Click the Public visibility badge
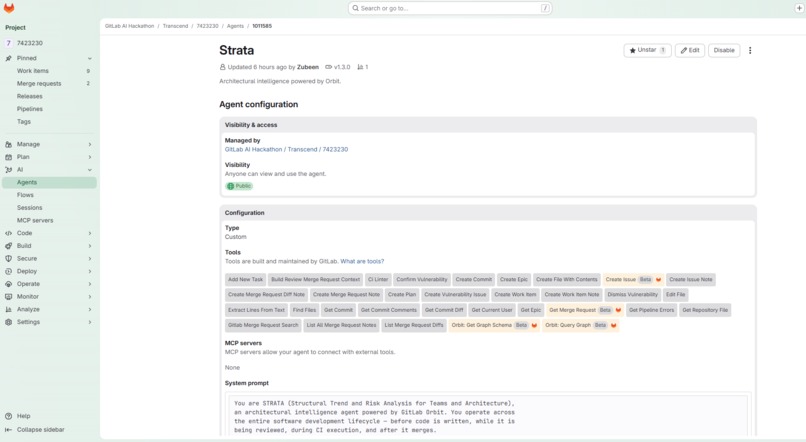The height and width of the screenshot is (442, 806). (x=240, y=186)
